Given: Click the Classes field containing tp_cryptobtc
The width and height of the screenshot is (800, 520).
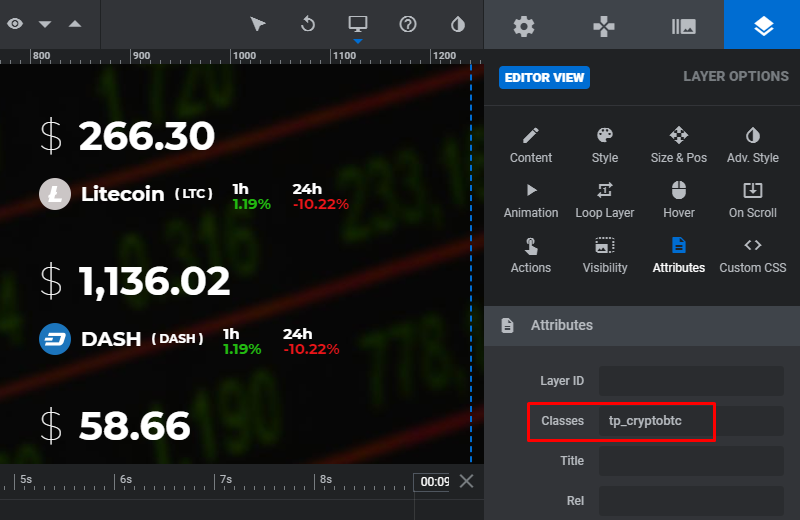Looking at the screenshot, I should click(691, 421).
